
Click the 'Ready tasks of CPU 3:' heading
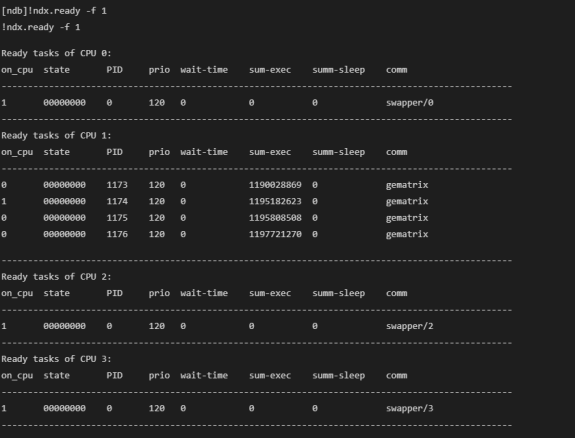pos(56,359)
